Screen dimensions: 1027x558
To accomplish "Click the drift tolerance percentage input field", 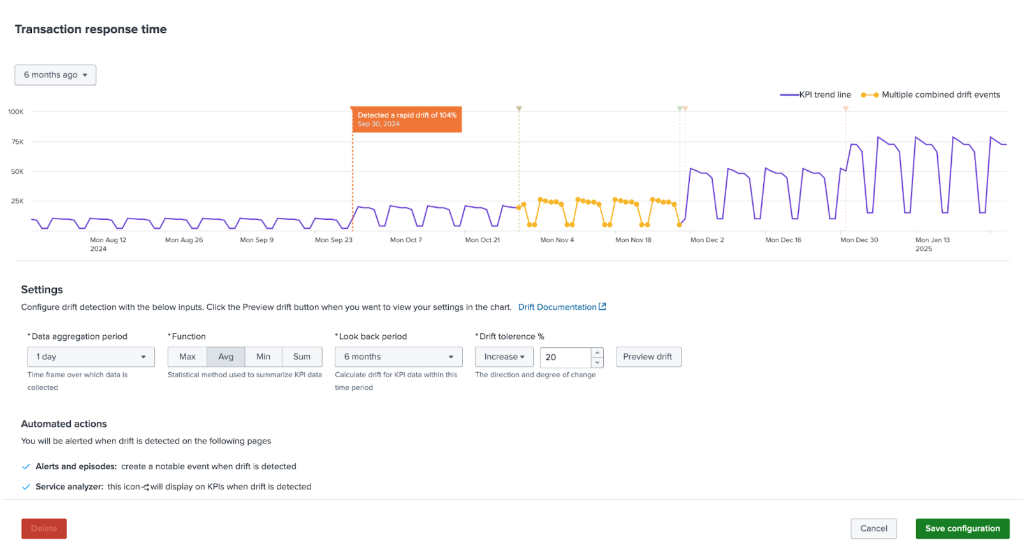I will tap(565, 357).
